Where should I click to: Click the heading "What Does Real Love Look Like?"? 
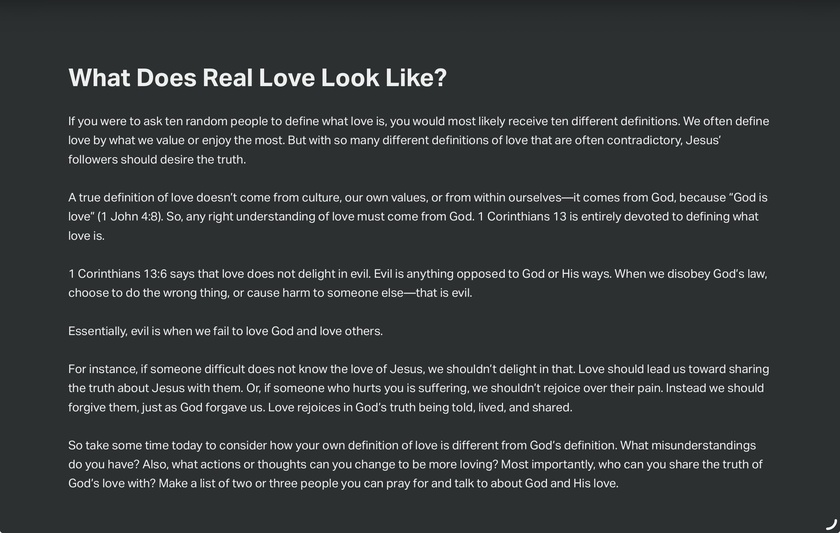pos(257,78)
